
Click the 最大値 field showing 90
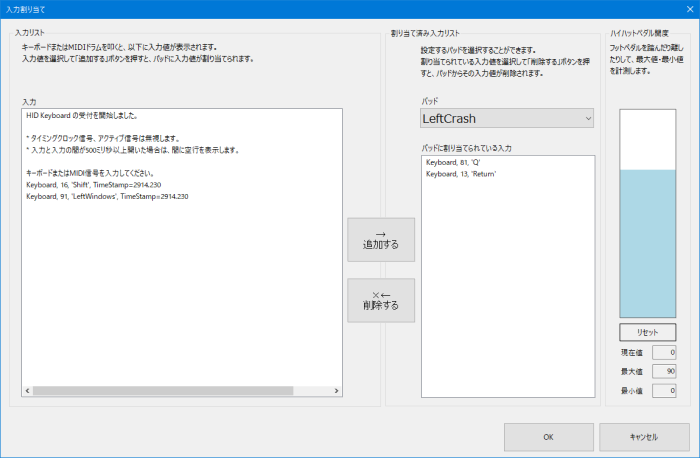tap(664, 371)
